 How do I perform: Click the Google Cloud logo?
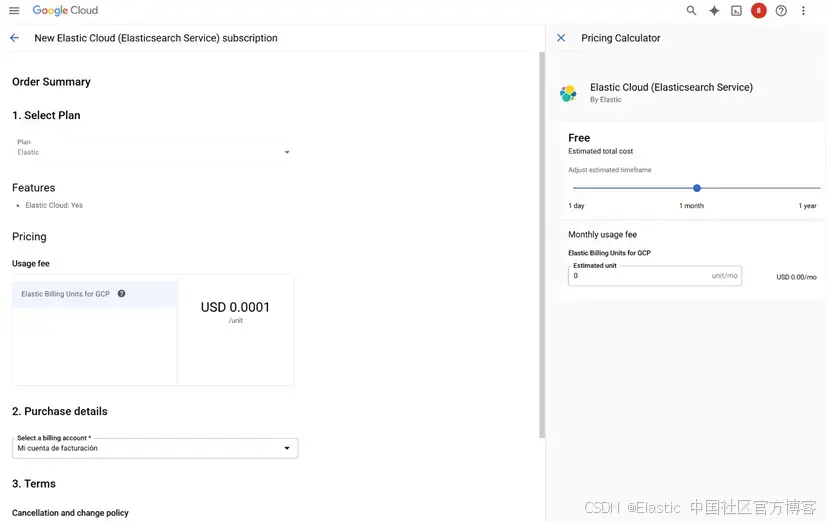[65, 11]
